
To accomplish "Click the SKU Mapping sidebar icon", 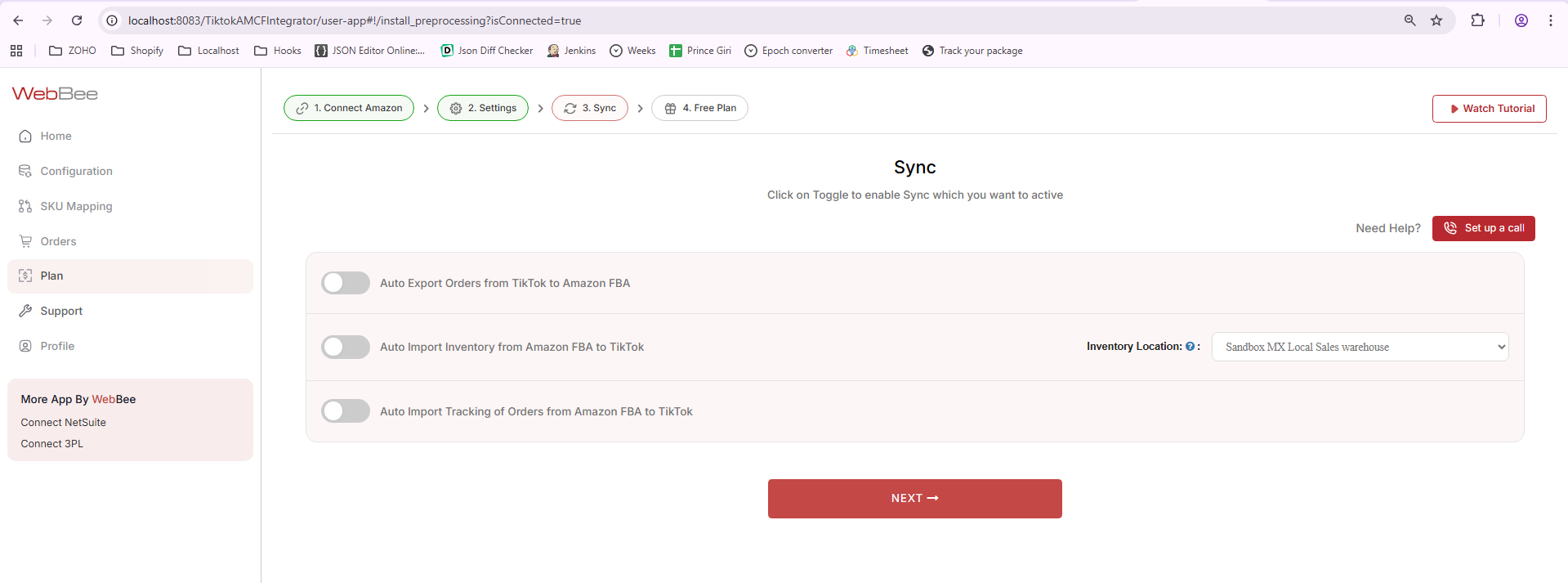I will tap(25, 206).
